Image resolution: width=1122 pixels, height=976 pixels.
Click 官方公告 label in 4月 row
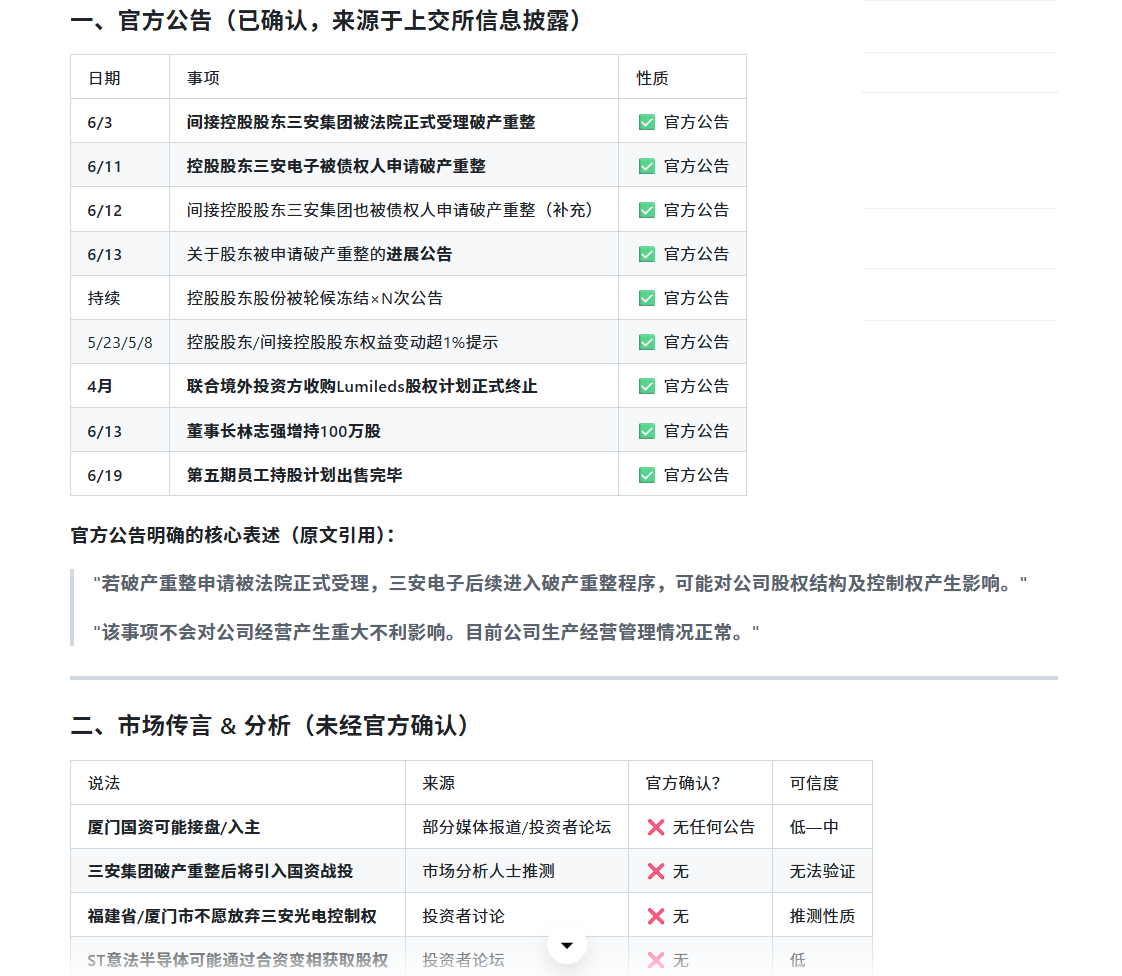click(696, 386)
